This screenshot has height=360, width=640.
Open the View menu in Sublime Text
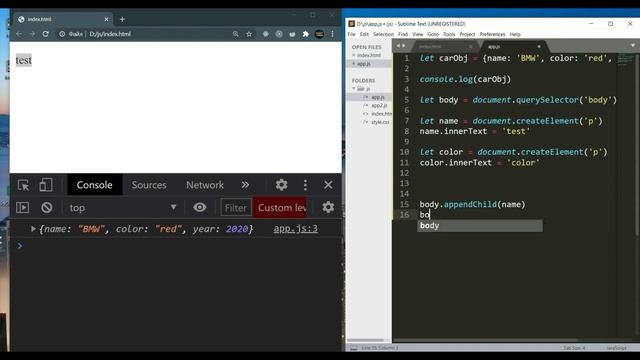coord(418,34)
